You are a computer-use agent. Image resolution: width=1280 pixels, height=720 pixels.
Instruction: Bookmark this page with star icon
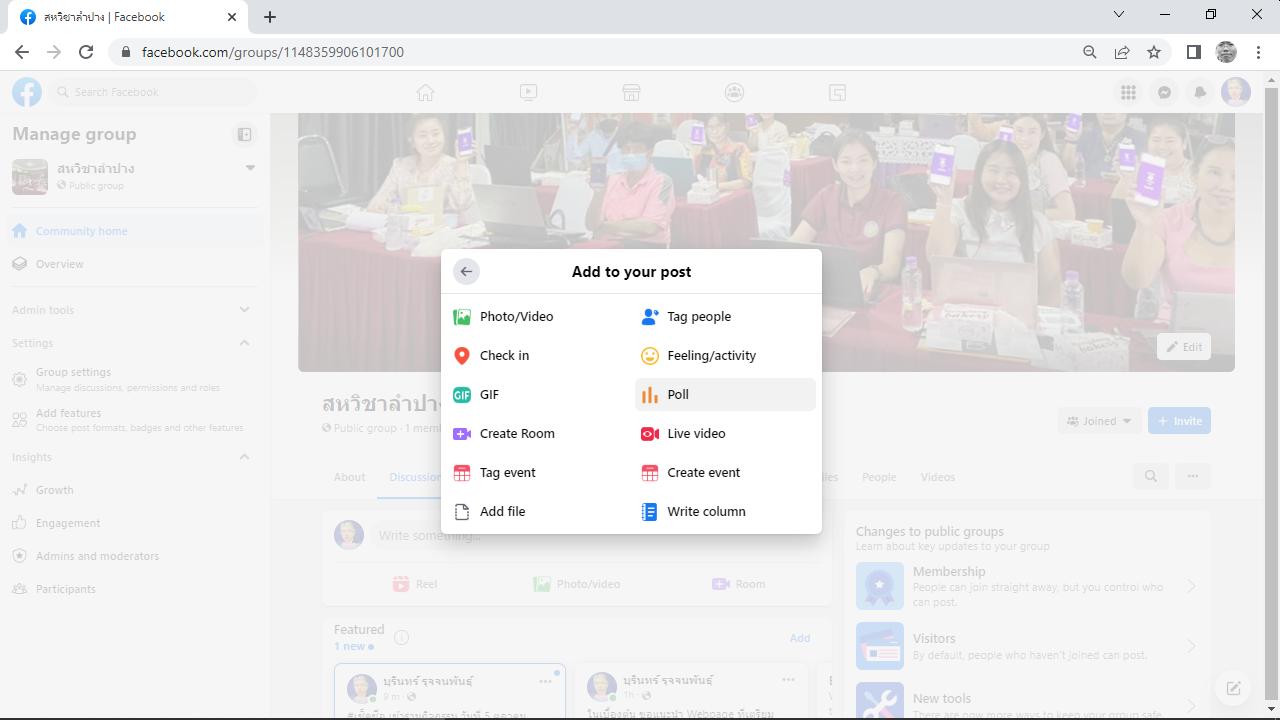point(1154,52)
